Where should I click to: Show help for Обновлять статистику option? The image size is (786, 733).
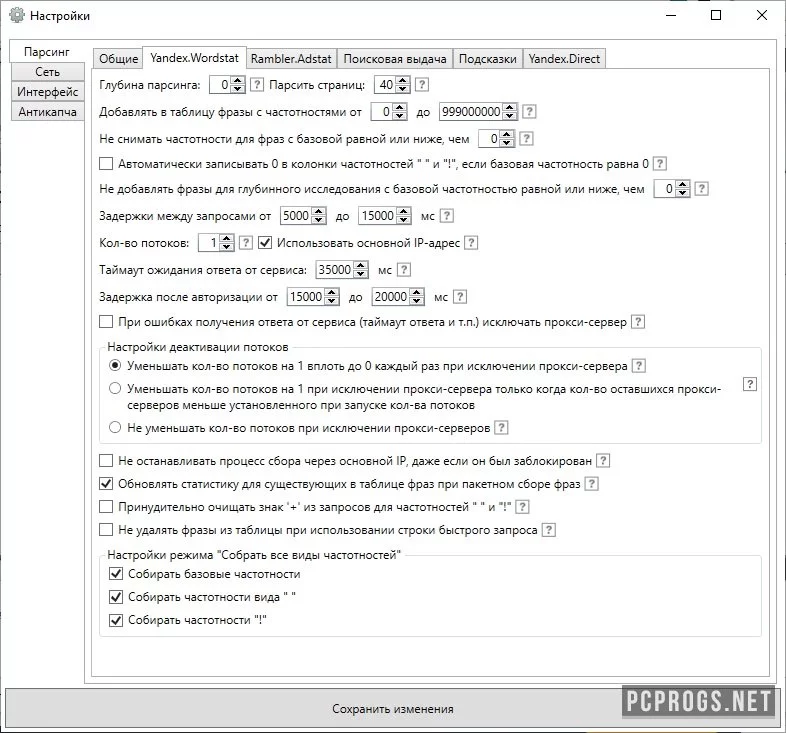(x=592, y=484)
